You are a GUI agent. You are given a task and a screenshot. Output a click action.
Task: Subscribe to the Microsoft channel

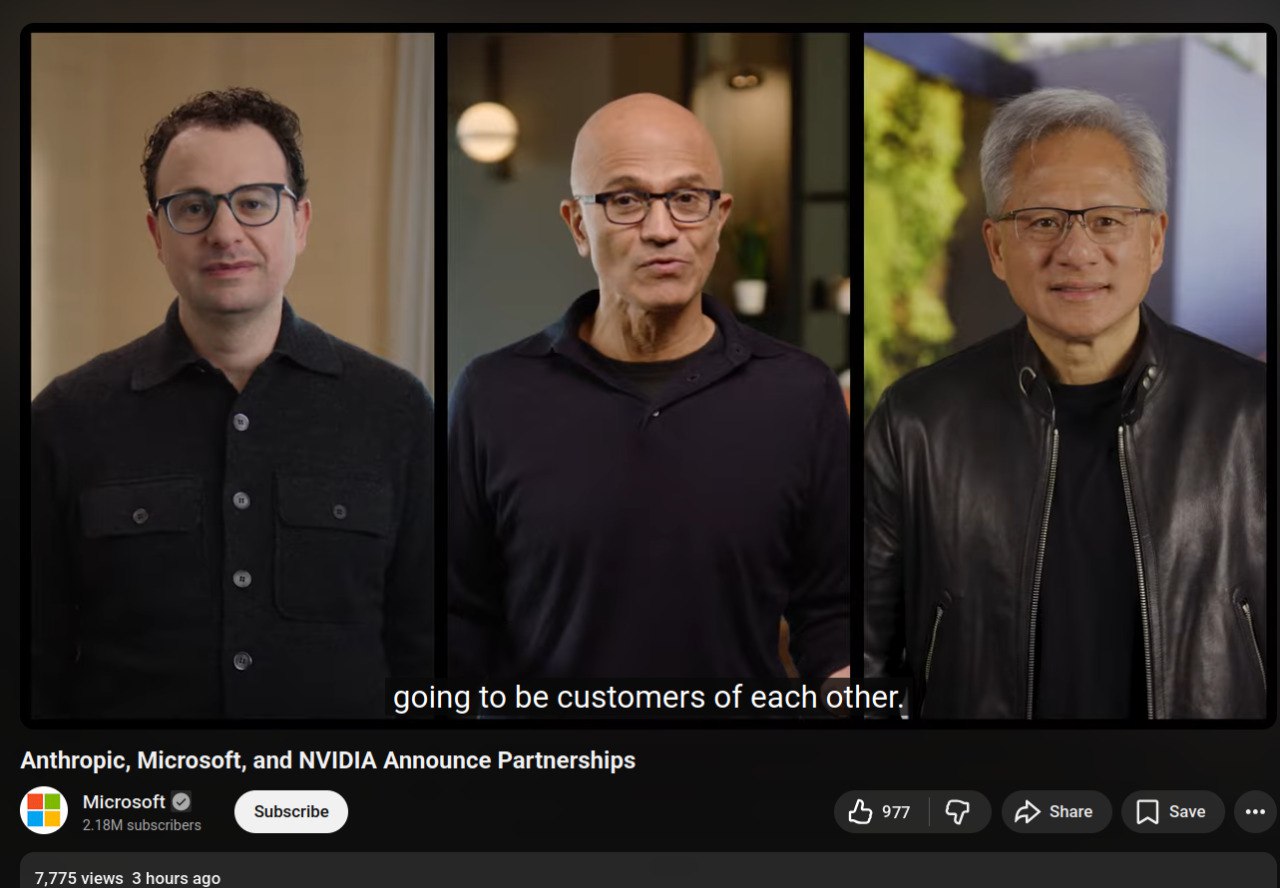[291, 812]
